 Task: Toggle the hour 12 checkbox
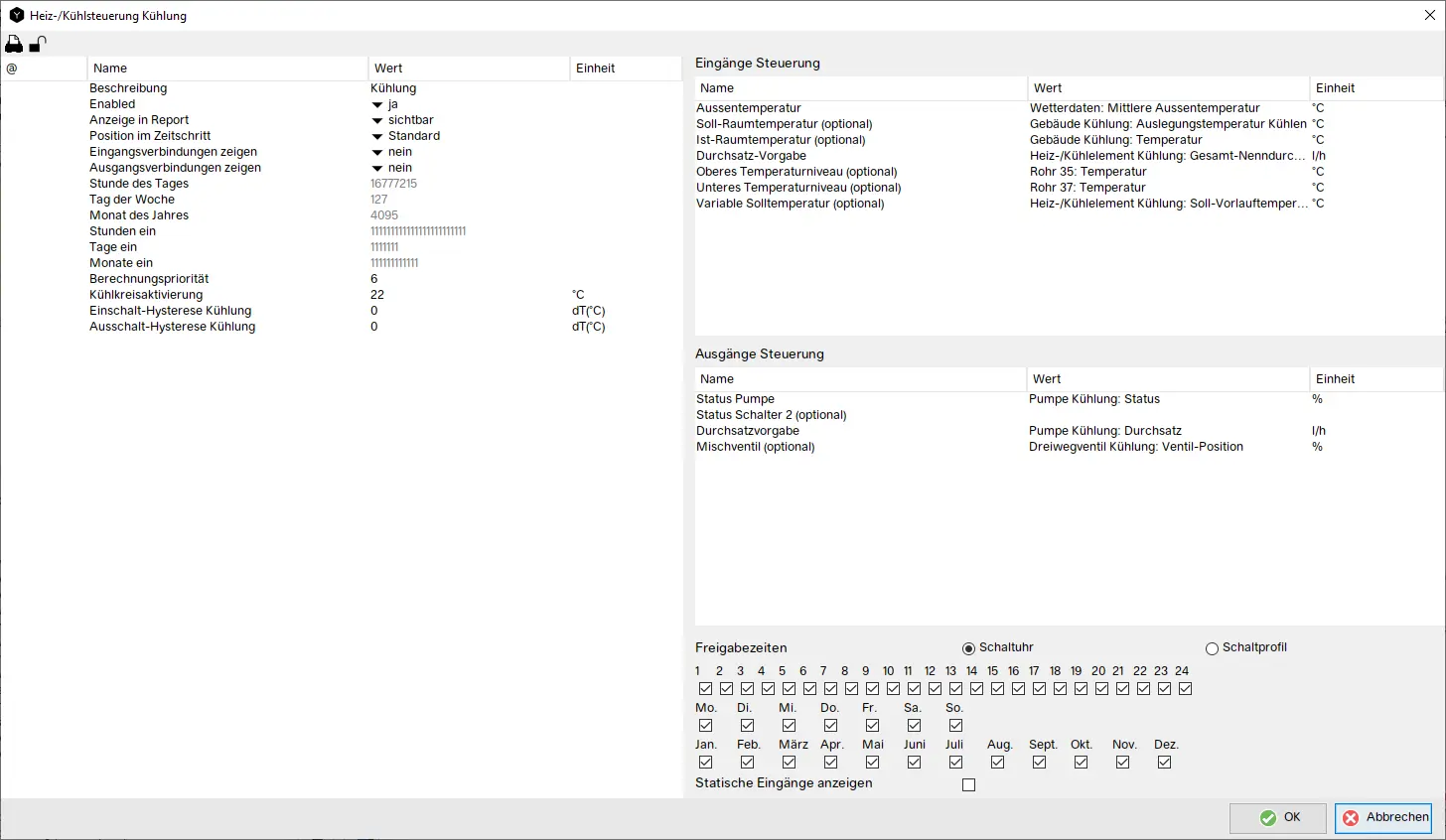pyautogui.click(x=935, y=689)
